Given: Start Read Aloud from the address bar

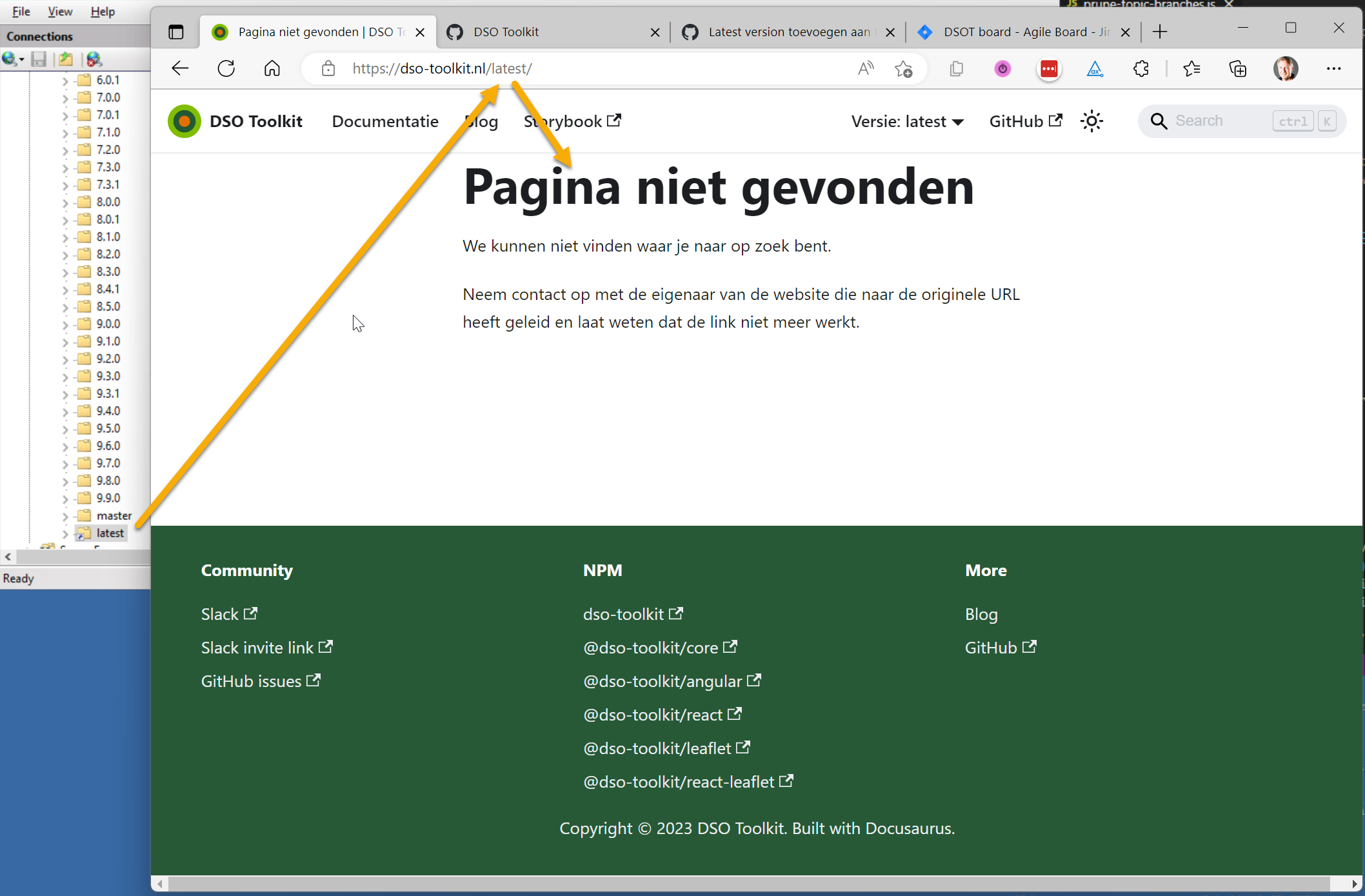Looking at the screenshot, I should point(865,68).
